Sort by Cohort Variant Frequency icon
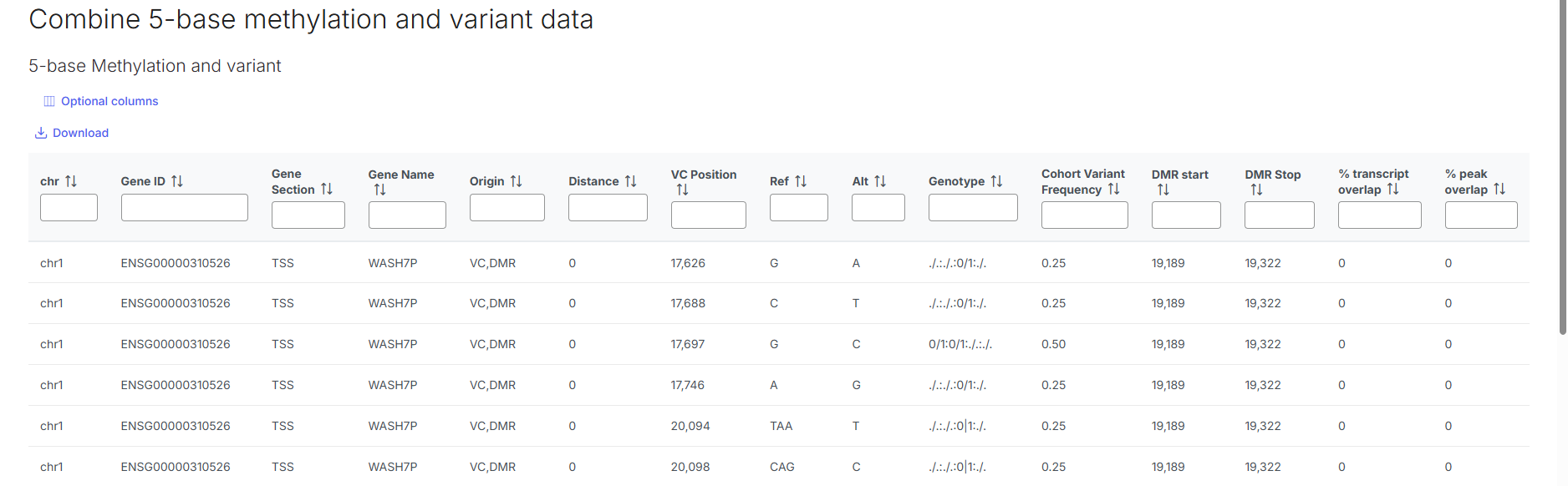This screenshot has width=1568, height=486. (x=1113, y=190)
